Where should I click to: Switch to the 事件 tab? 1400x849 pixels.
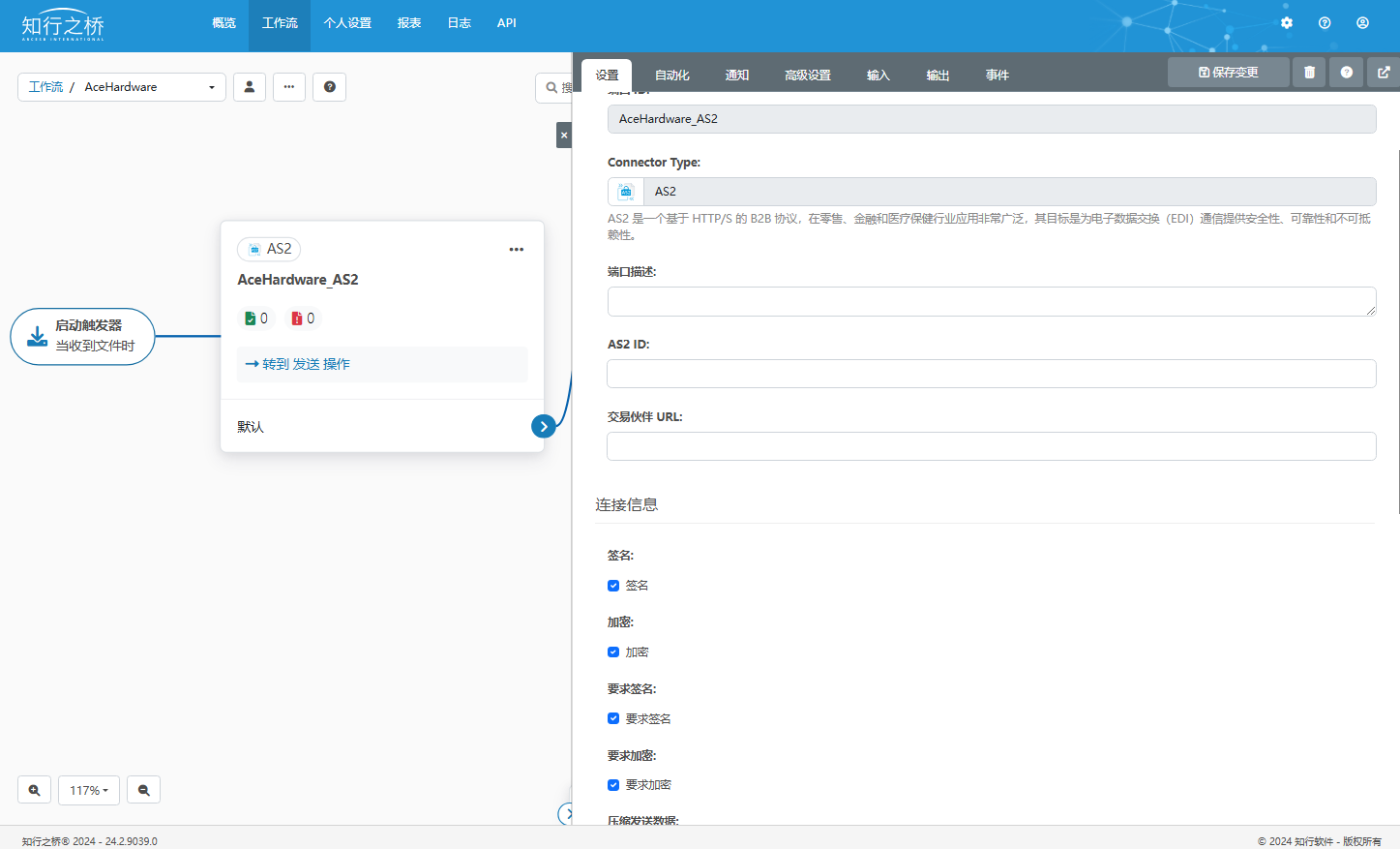[998, 76]
